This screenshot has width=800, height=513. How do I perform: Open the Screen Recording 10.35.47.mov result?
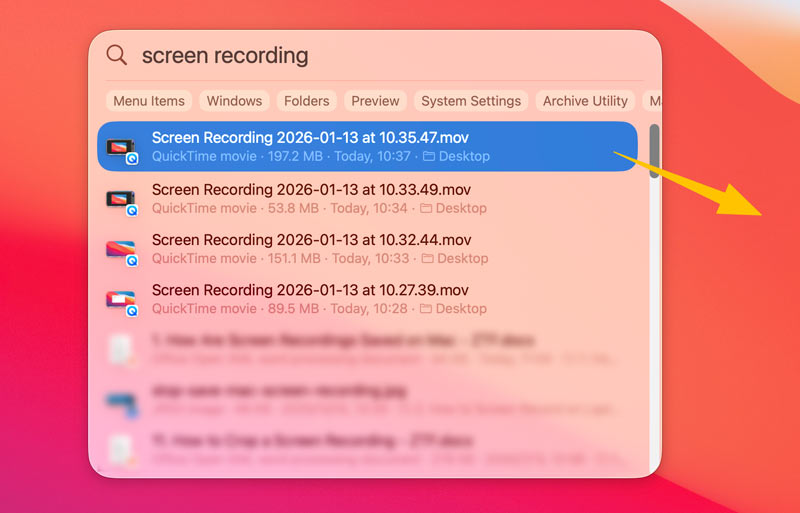tap(367, 146)
